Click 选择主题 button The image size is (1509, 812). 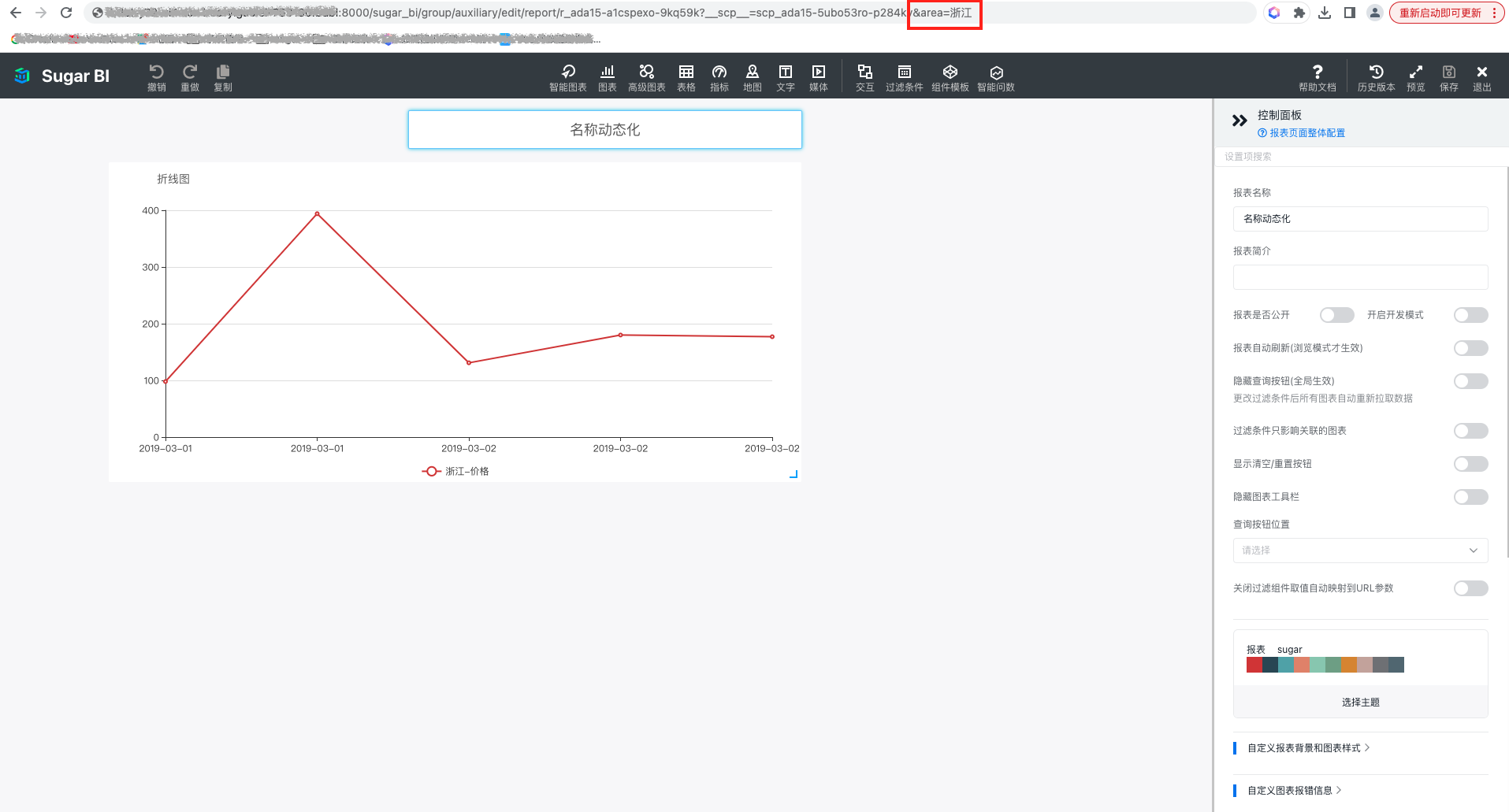pos(1360,702)
